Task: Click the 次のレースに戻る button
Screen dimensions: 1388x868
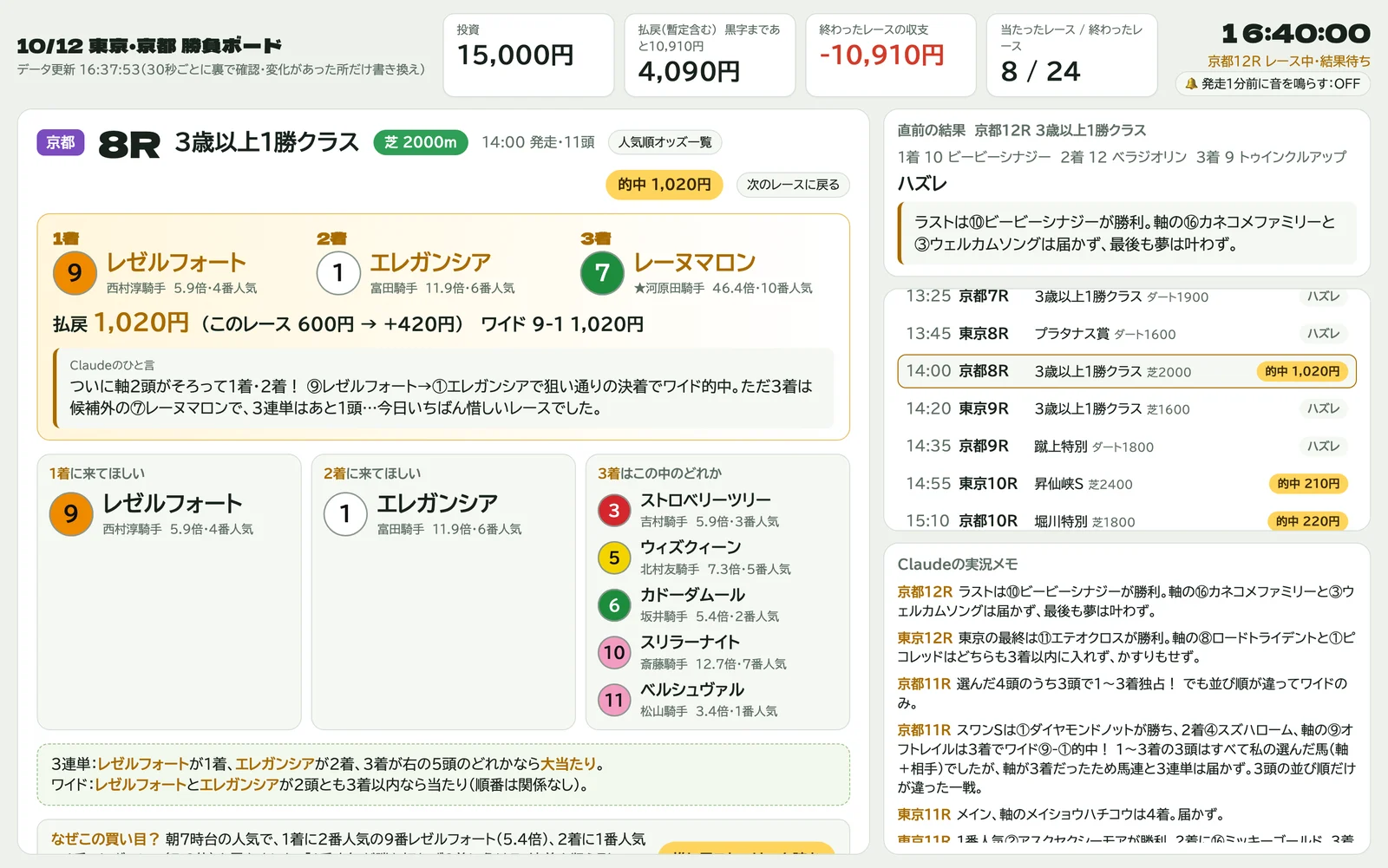Action: (x=793, y=185)
